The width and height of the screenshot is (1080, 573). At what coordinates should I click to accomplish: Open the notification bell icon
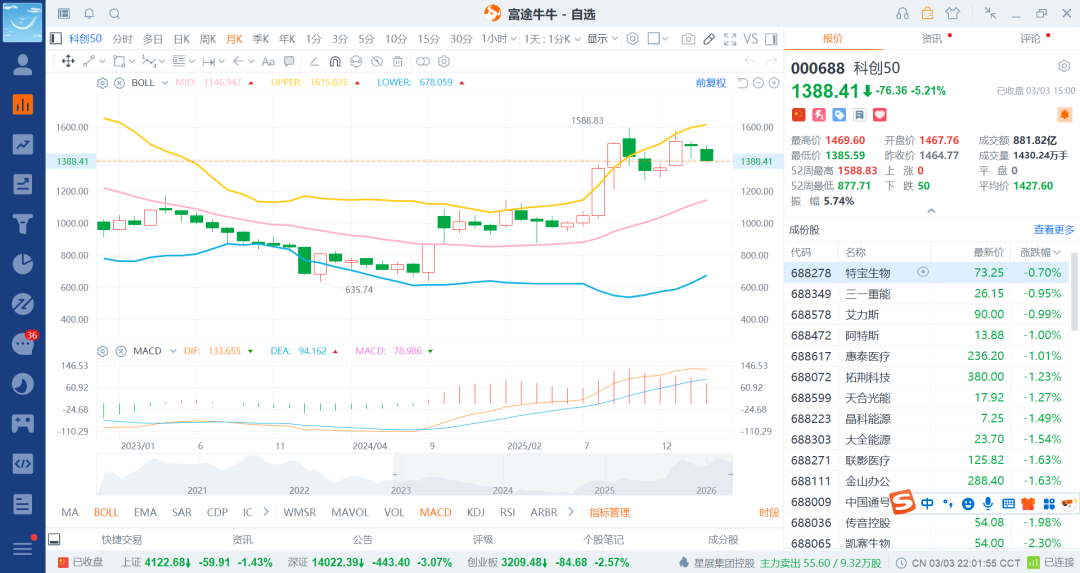[x=89, y=14]
